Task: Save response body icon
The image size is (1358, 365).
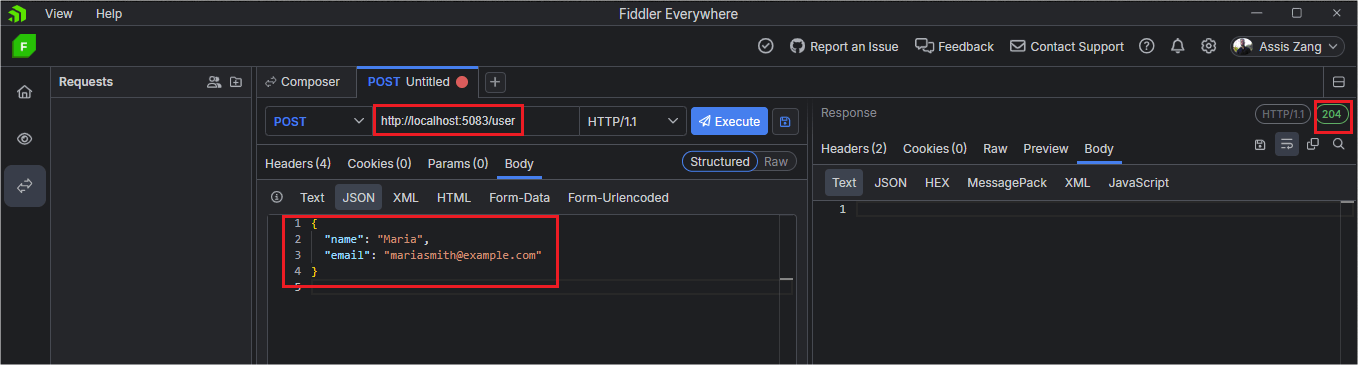Action: (x=1260, y=144)
